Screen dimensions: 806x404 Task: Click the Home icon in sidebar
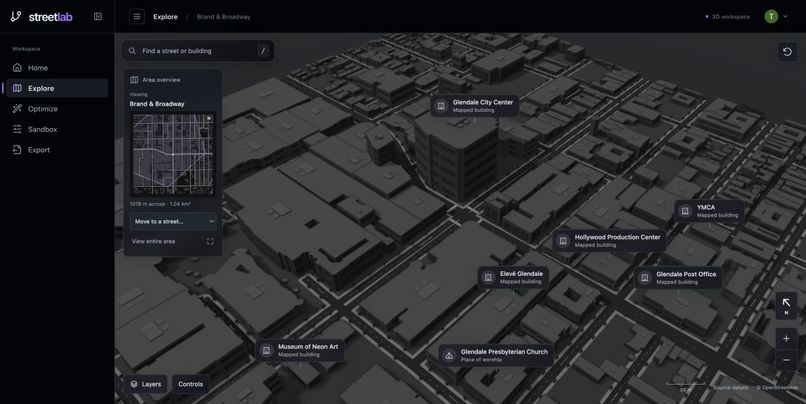click(x=17, y=67)
